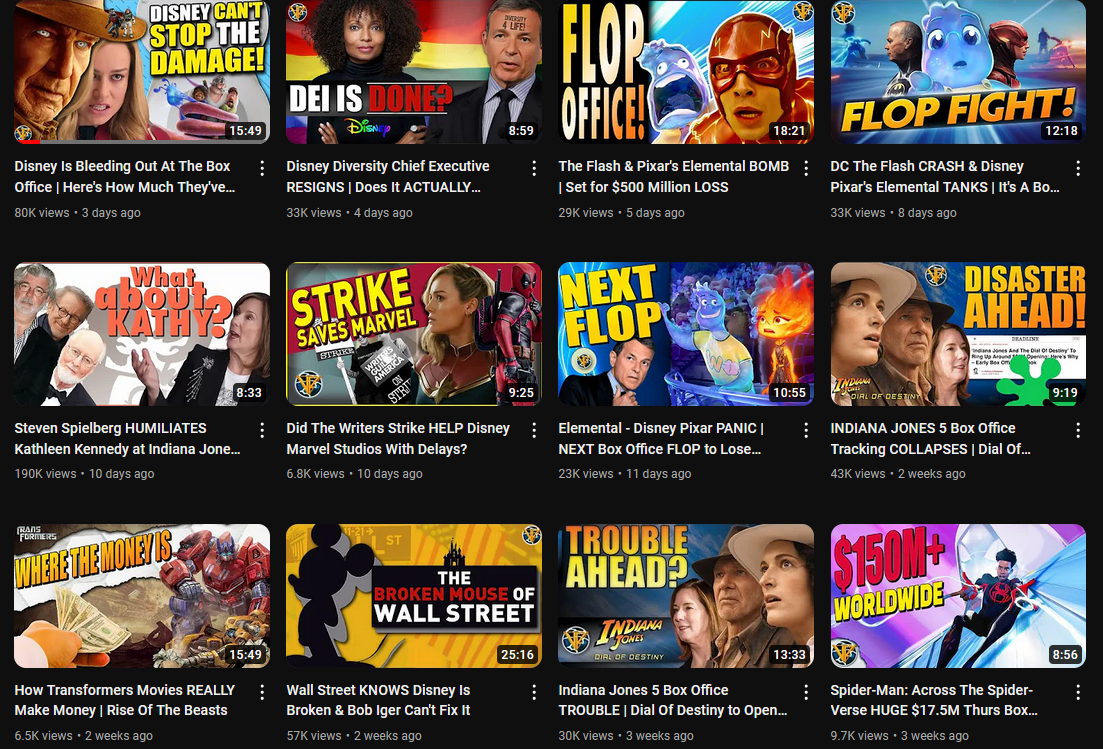The width and height of the screenshot is (1103, 749).
Task: Play the 'Flop Office!' thumbnail
Action: [686, 72]
